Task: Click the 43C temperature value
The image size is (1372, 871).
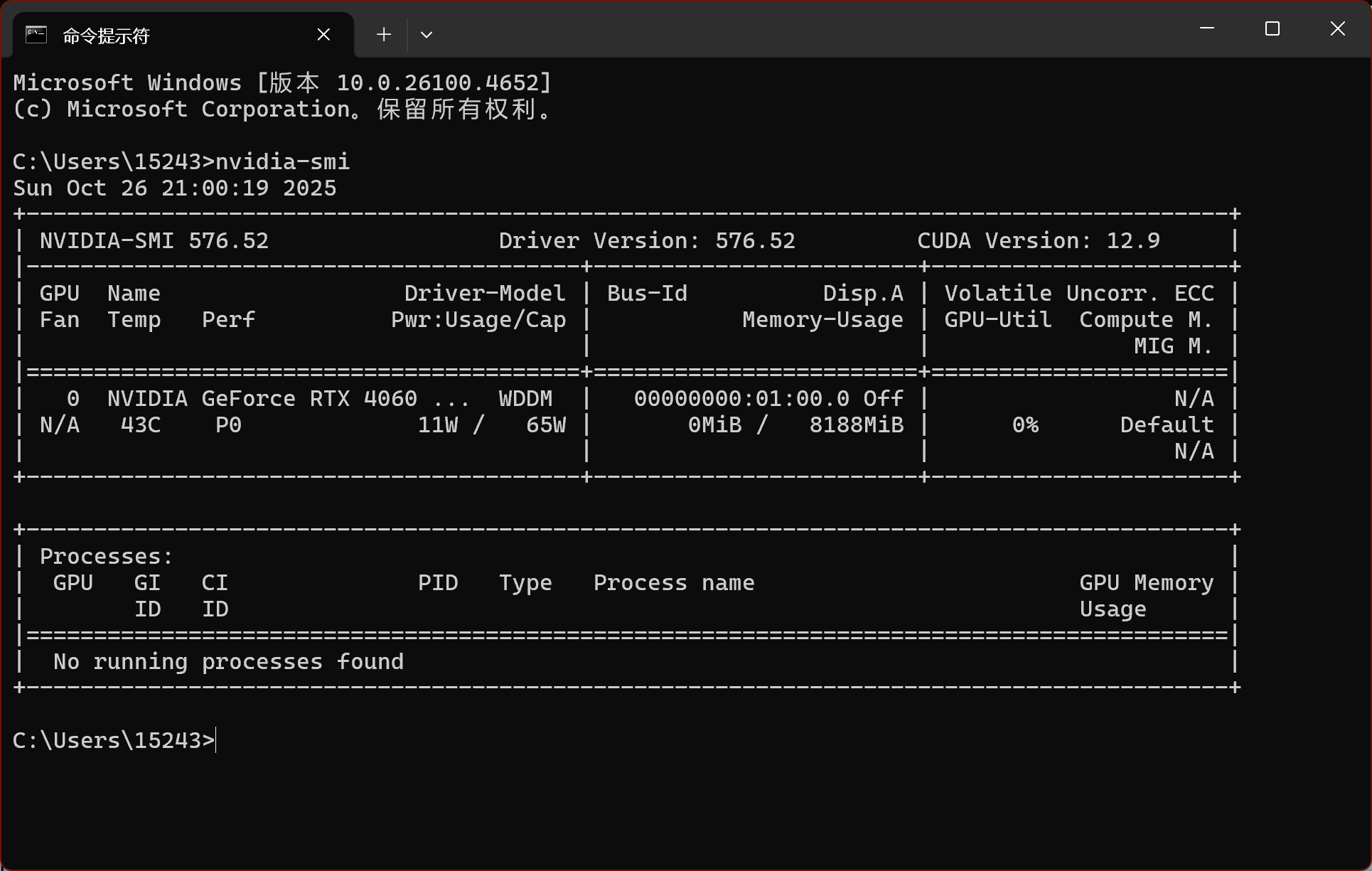Action: tap(141, 425)
